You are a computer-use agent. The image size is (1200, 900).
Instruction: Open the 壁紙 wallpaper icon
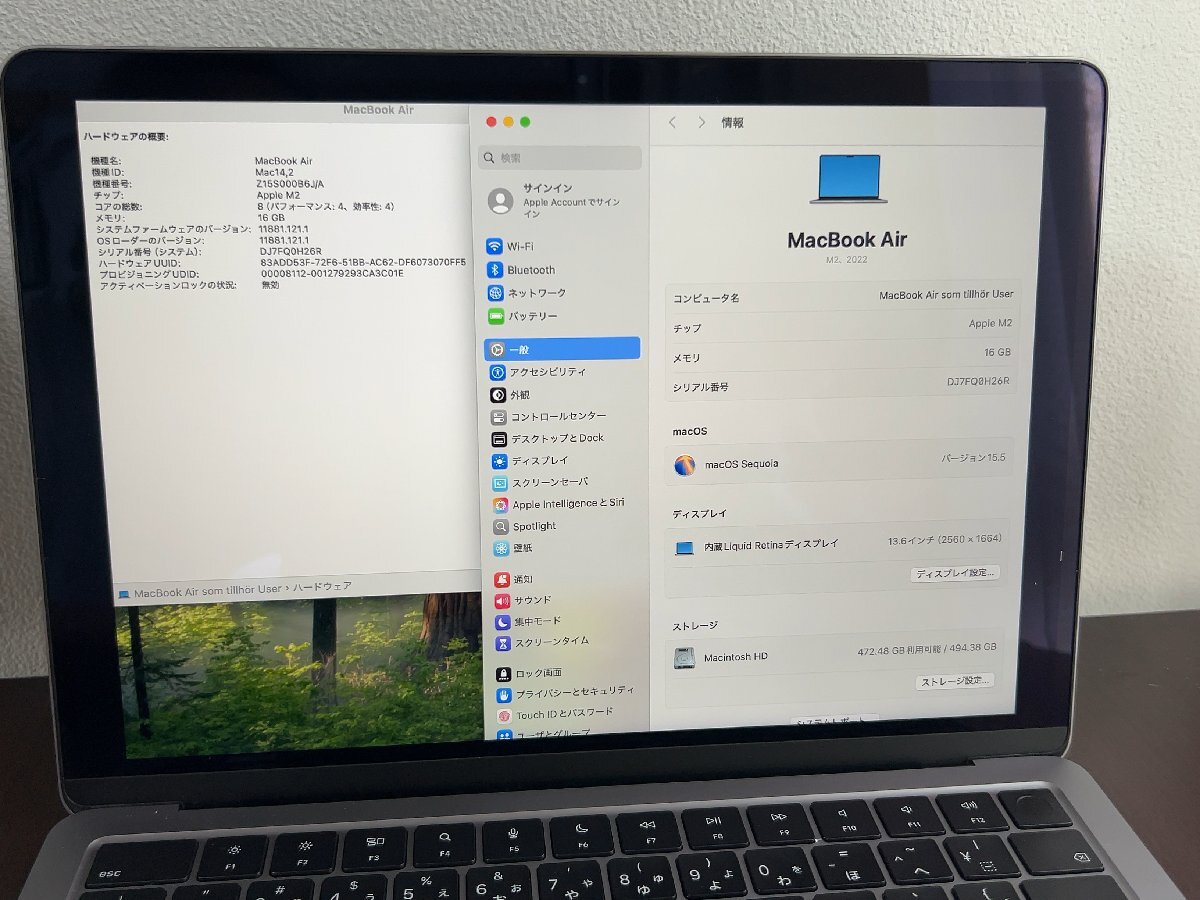click(x=502, y=549)
